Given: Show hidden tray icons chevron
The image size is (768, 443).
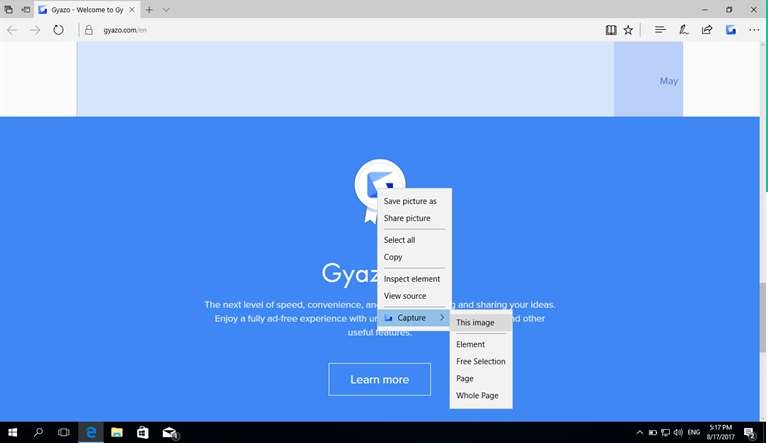Looking at the screenshot, I should click(639, 432).
